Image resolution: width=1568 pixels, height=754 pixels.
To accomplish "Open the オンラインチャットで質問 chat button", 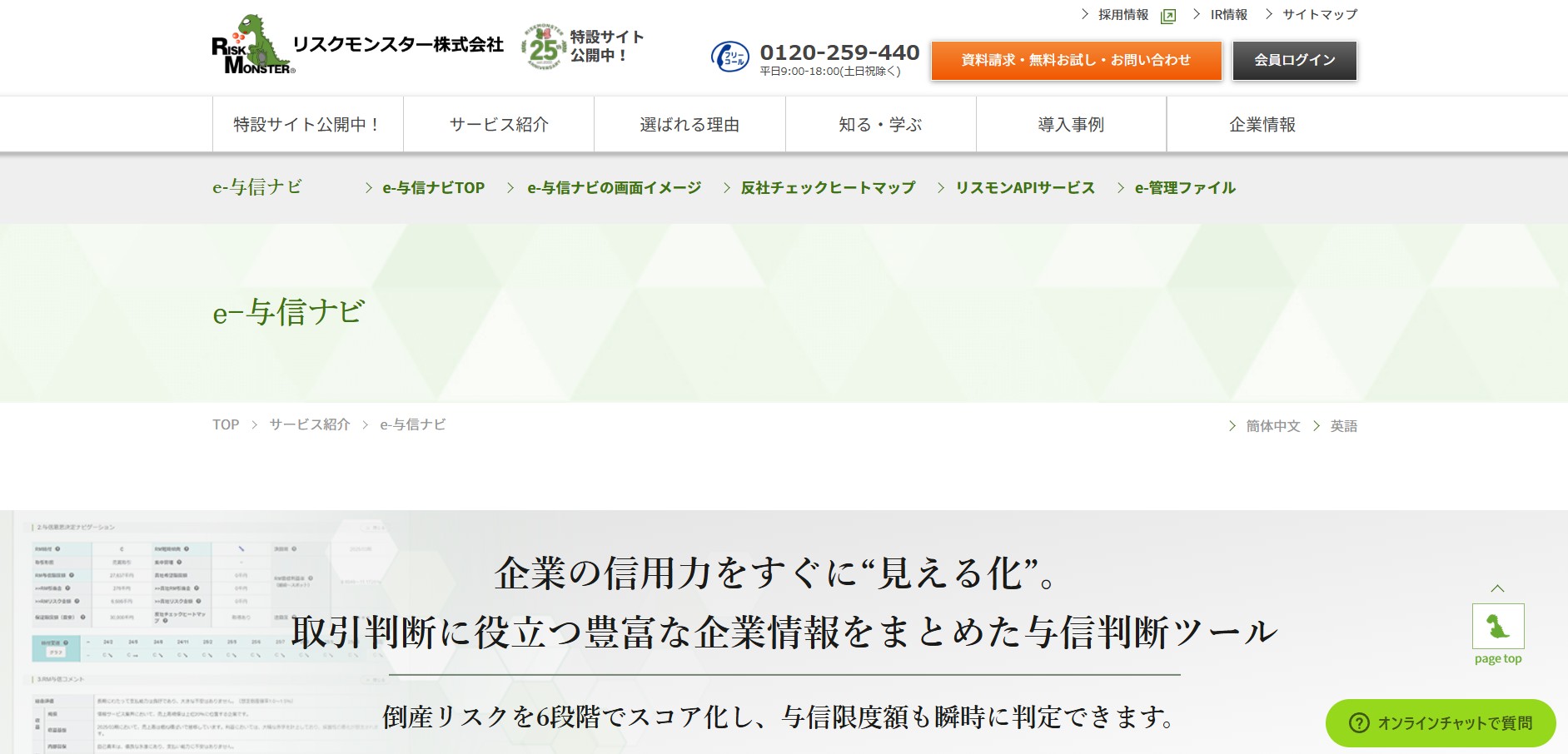I will (1441, 722).
